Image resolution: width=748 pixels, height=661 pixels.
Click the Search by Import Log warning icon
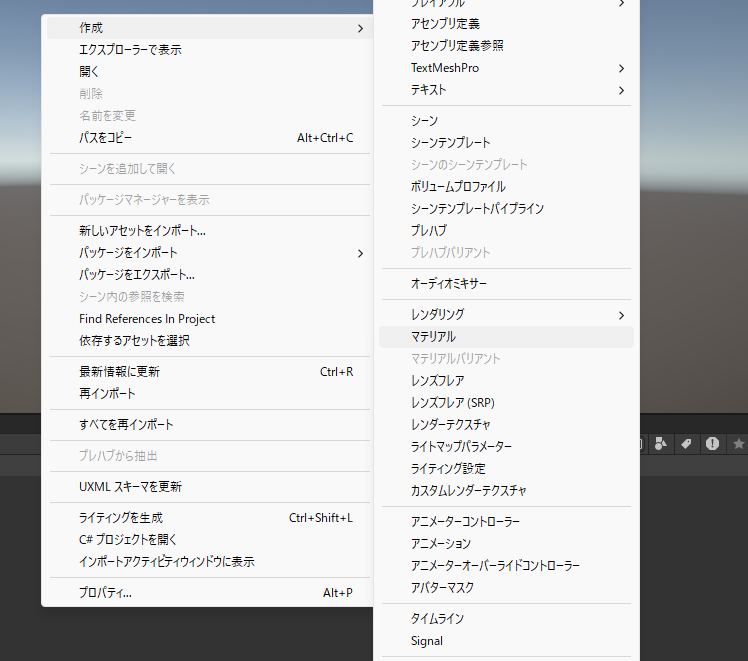(712, 443)
